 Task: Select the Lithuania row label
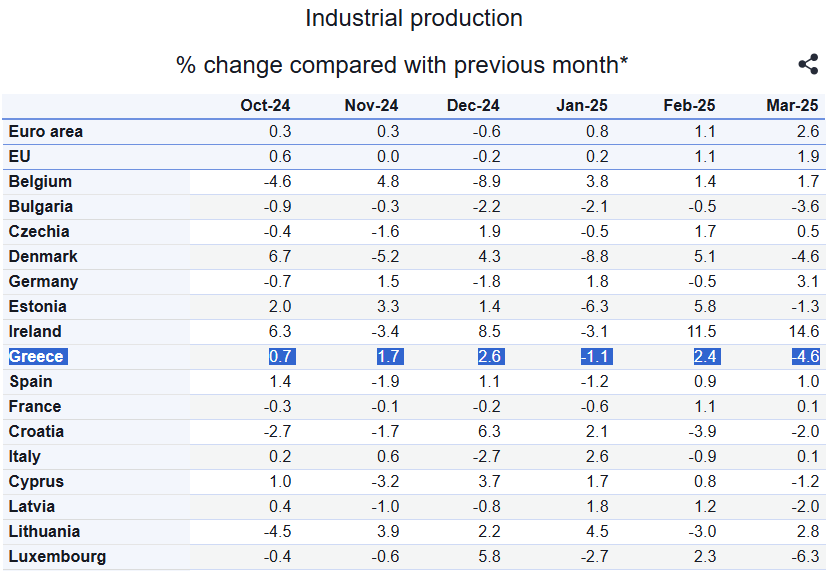(x=44, y=532)
